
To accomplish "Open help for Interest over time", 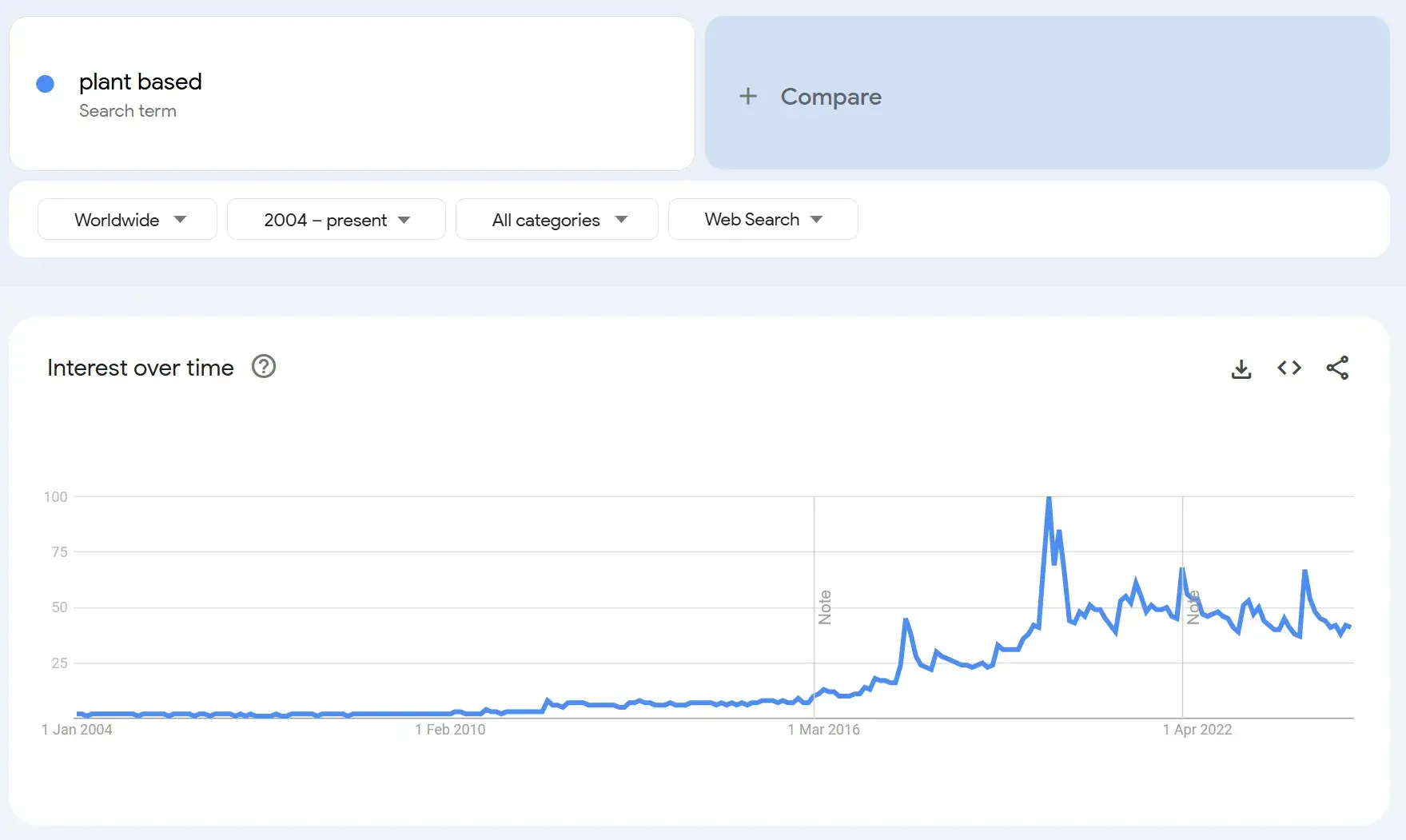I will [264, 367].
